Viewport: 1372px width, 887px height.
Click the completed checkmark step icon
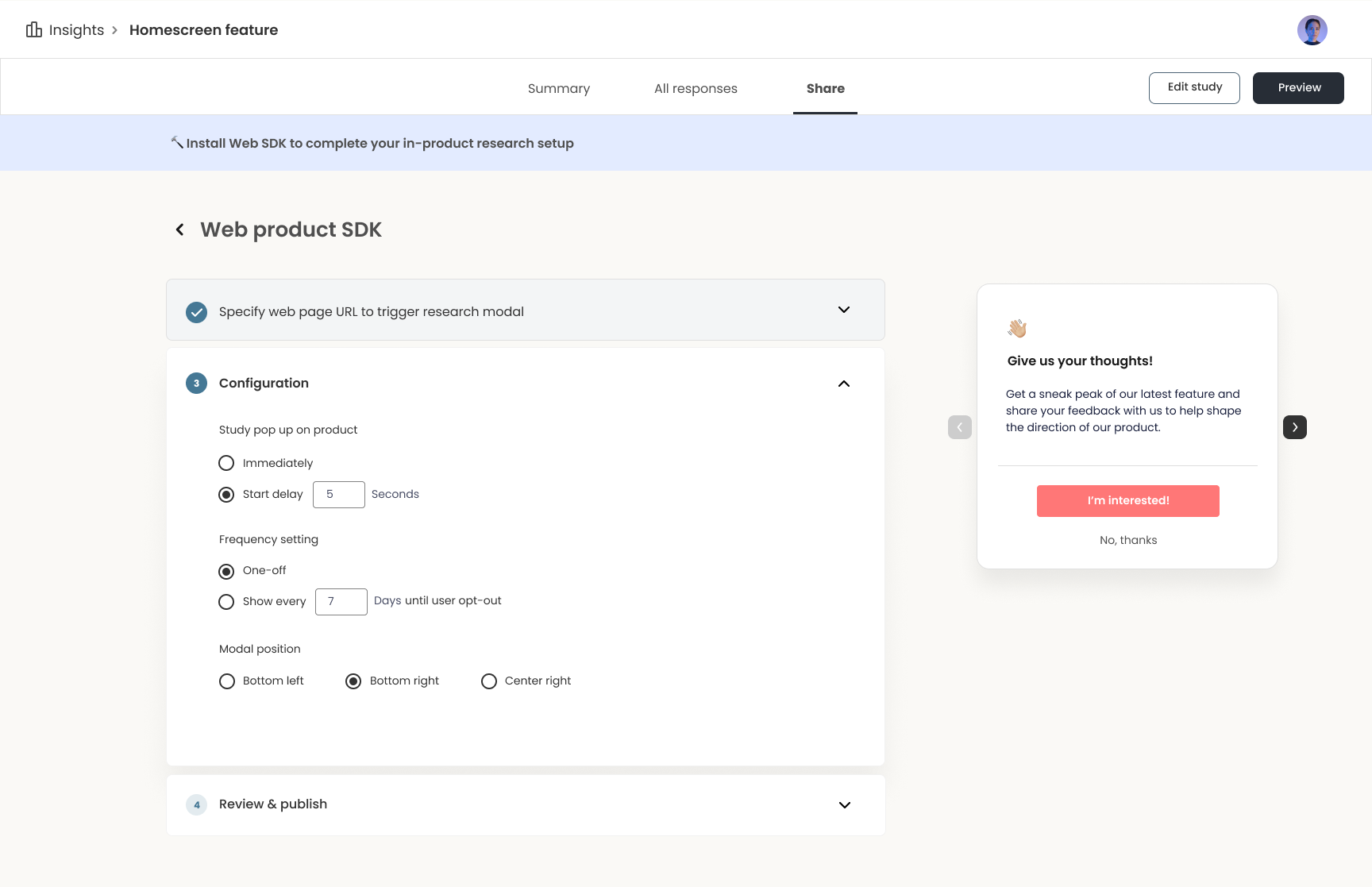pyautogui.click(x=196, y=312)
